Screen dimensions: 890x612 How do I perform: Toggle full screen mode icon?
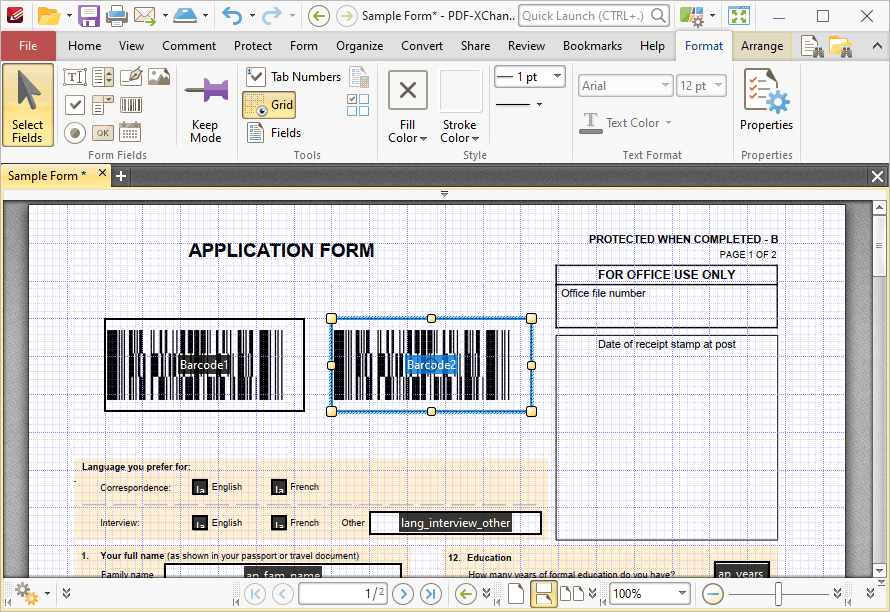(x=739, y=16)
